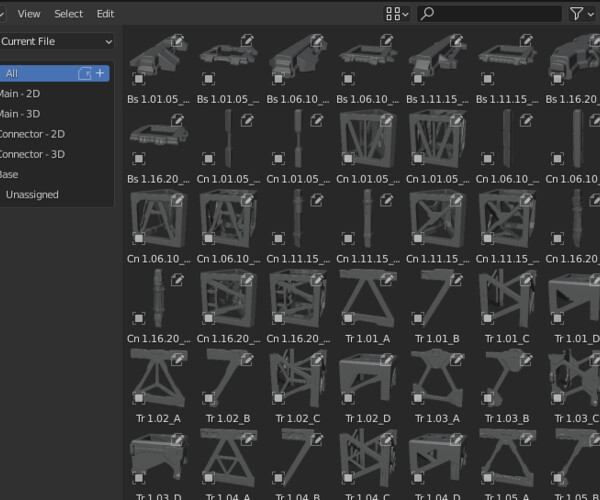Select the Tr 1.05_A asset thumbnail
Image resolution: width=600 pixels, height=500 pixels.
(507, 458)
